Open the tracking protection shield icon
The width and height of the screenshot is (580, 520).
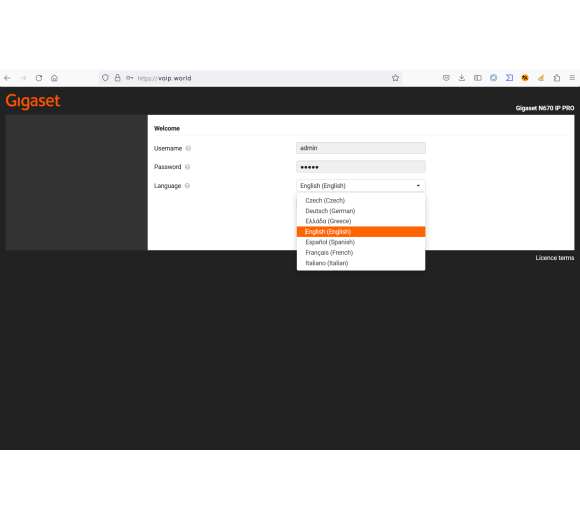105,78
